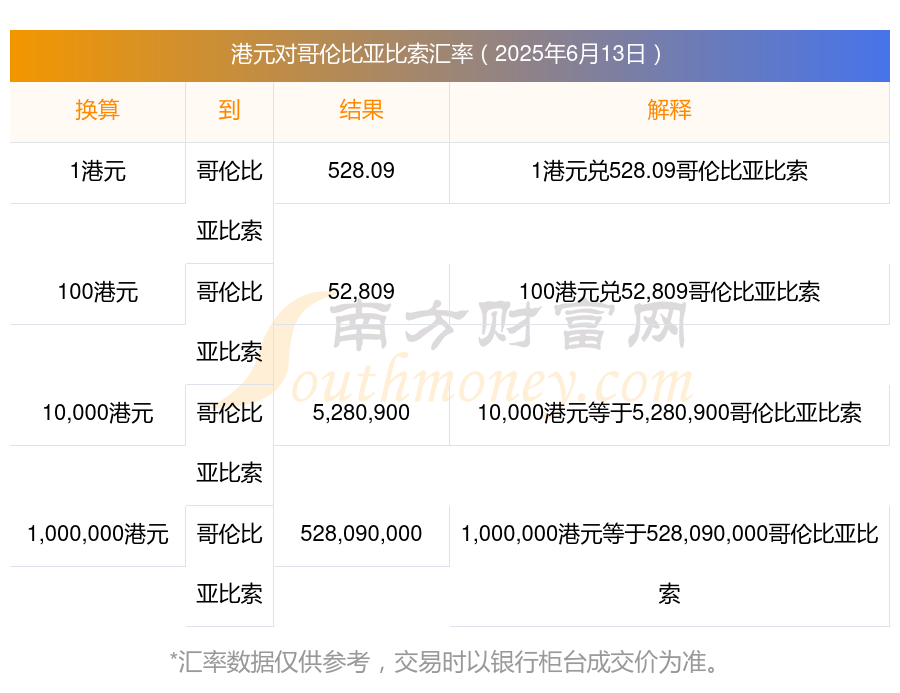
Task: Click the disclaimer 汇率数据仅供参考 footnote
Action: 444,662
